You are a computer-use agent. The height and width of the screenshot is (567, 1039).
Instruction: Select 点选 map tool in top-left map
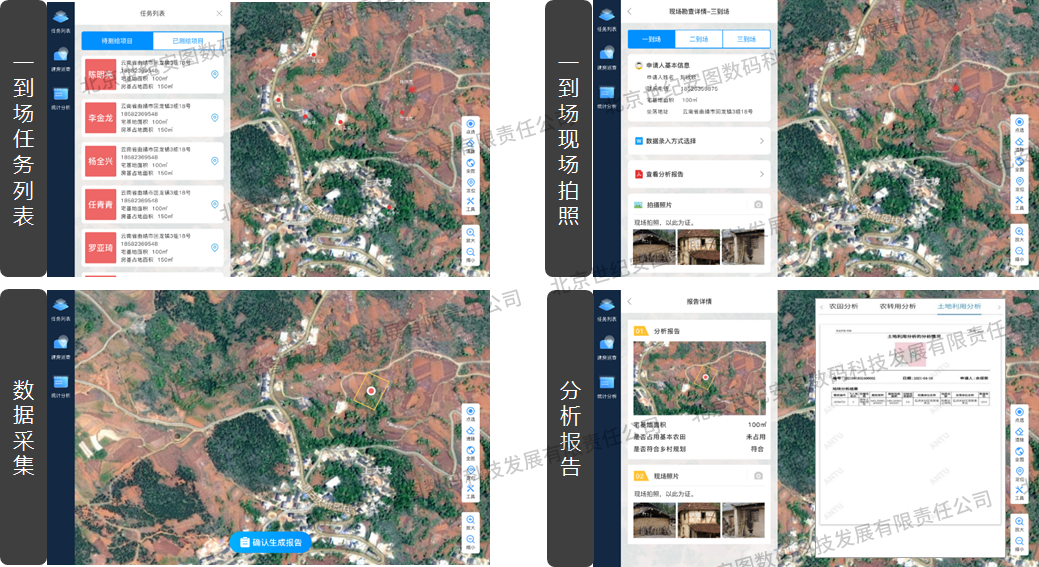click(x=471, y=125)
